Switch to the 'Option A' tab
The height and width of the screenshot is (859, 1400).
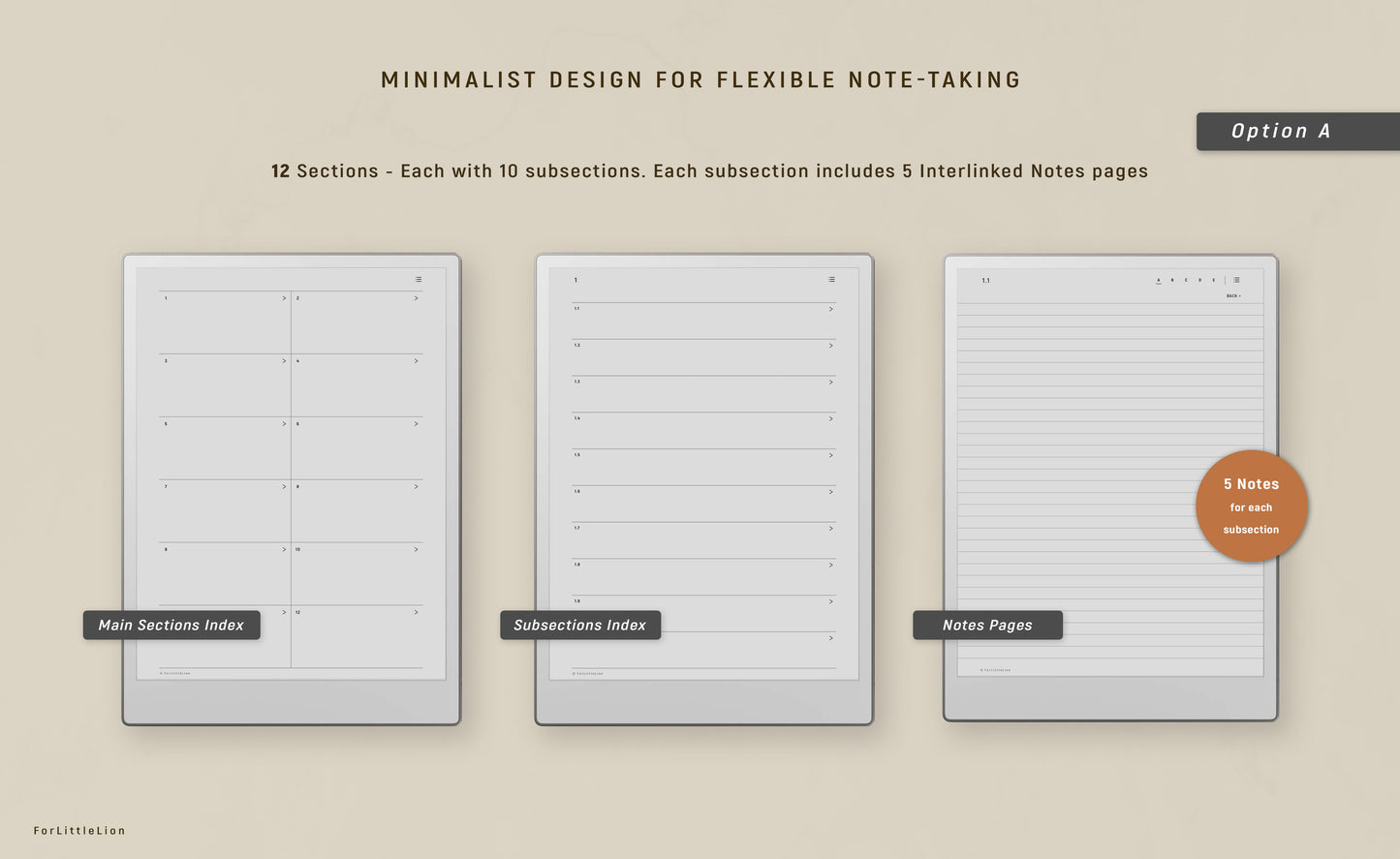[x=1281, y=131]
